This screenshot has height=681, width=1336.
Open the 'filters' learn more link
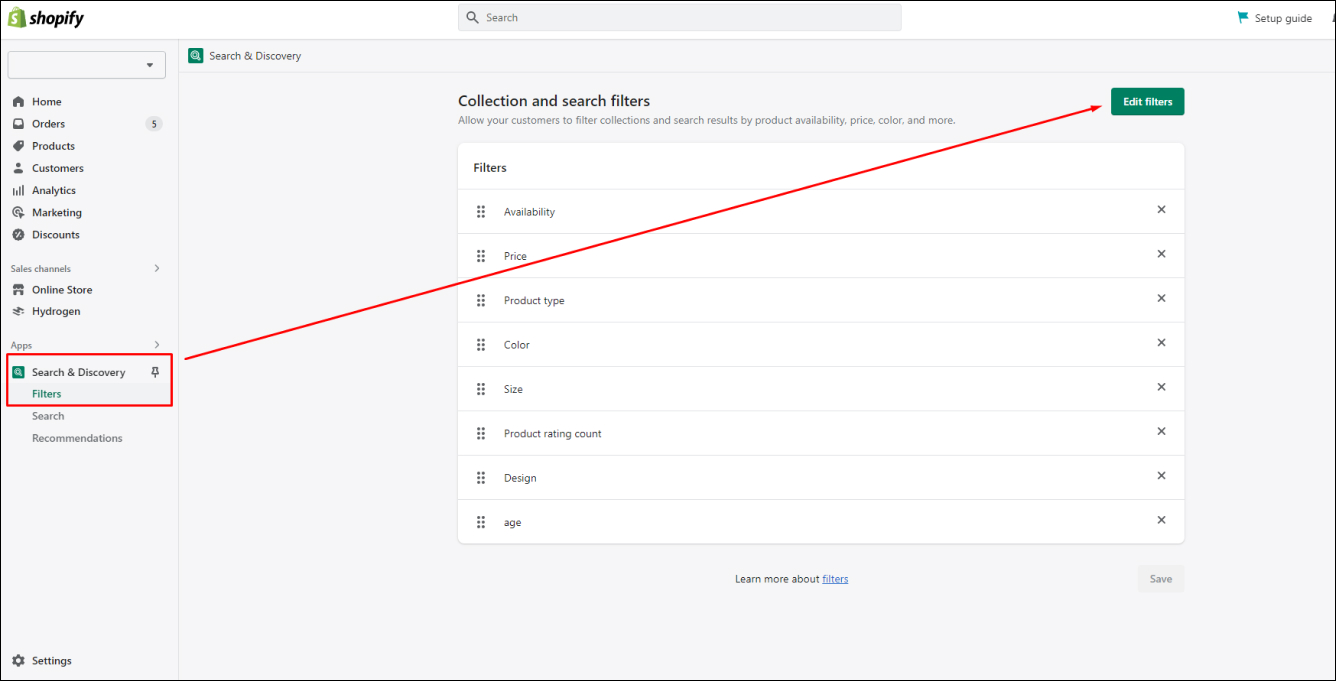pyautogui.click(x=835, y=579)
